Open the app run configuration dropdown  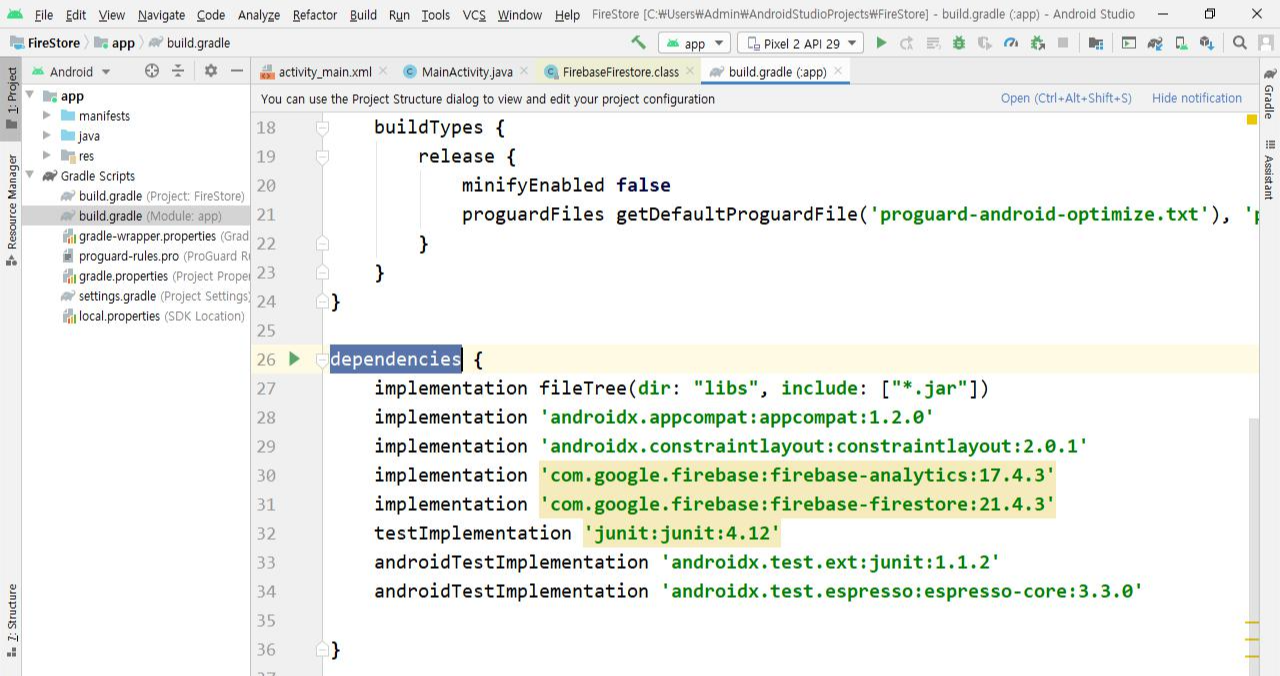click(694, 43)
